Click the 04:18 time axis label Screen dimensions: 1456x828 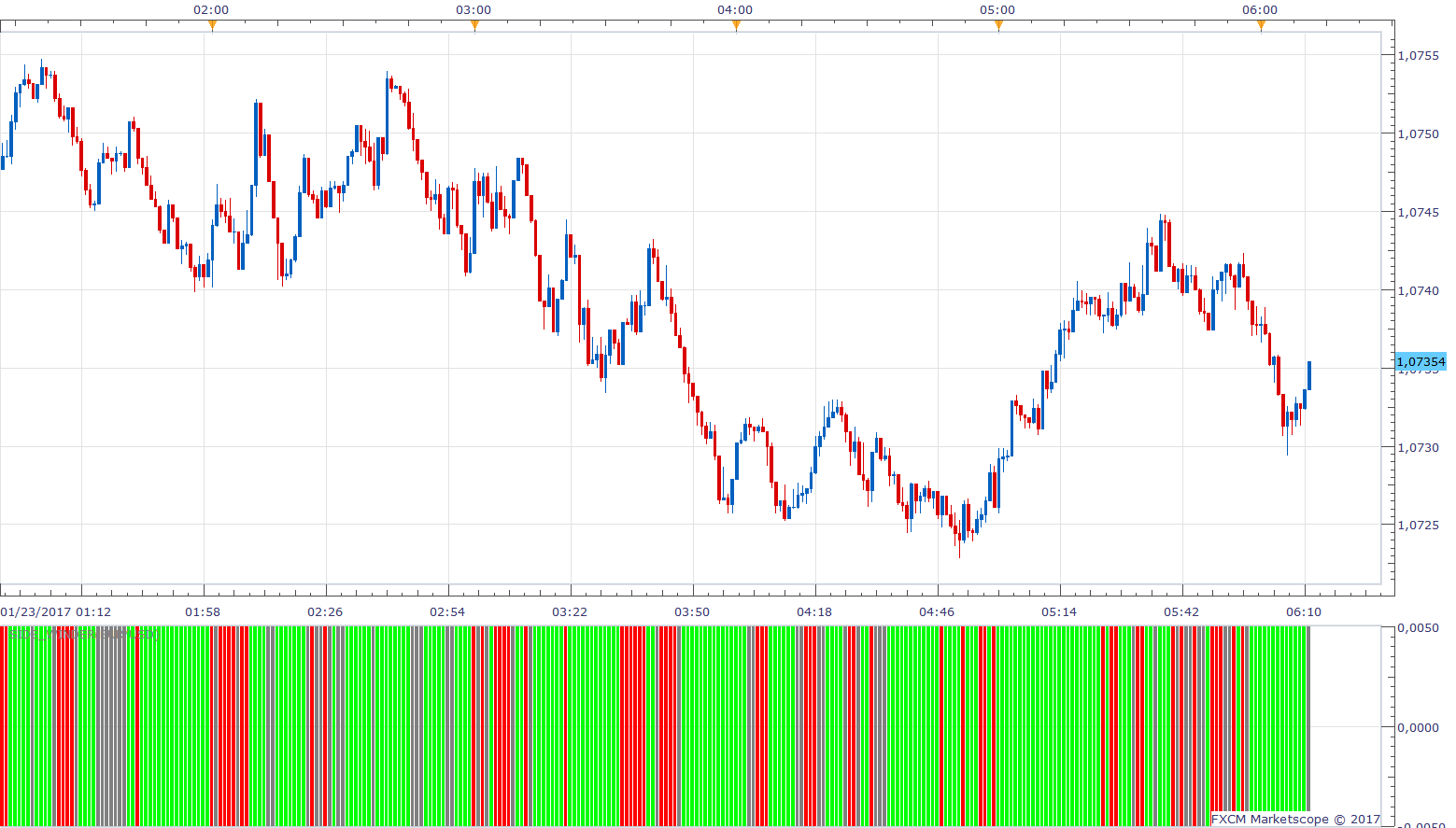pos(814,611)
